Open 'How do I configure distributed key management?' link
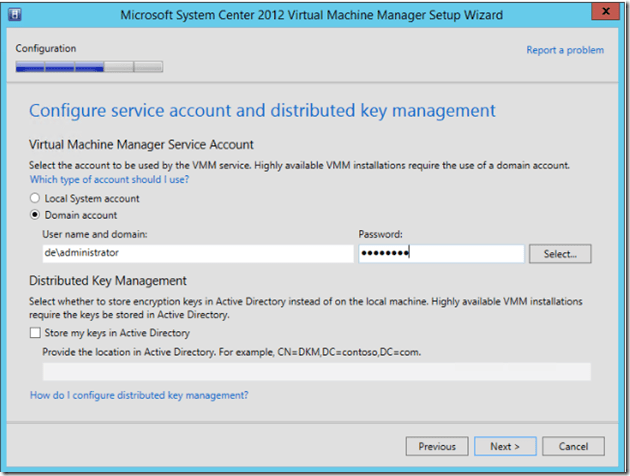The width and height of the screenshot is (630, 476). pos(139,396)
